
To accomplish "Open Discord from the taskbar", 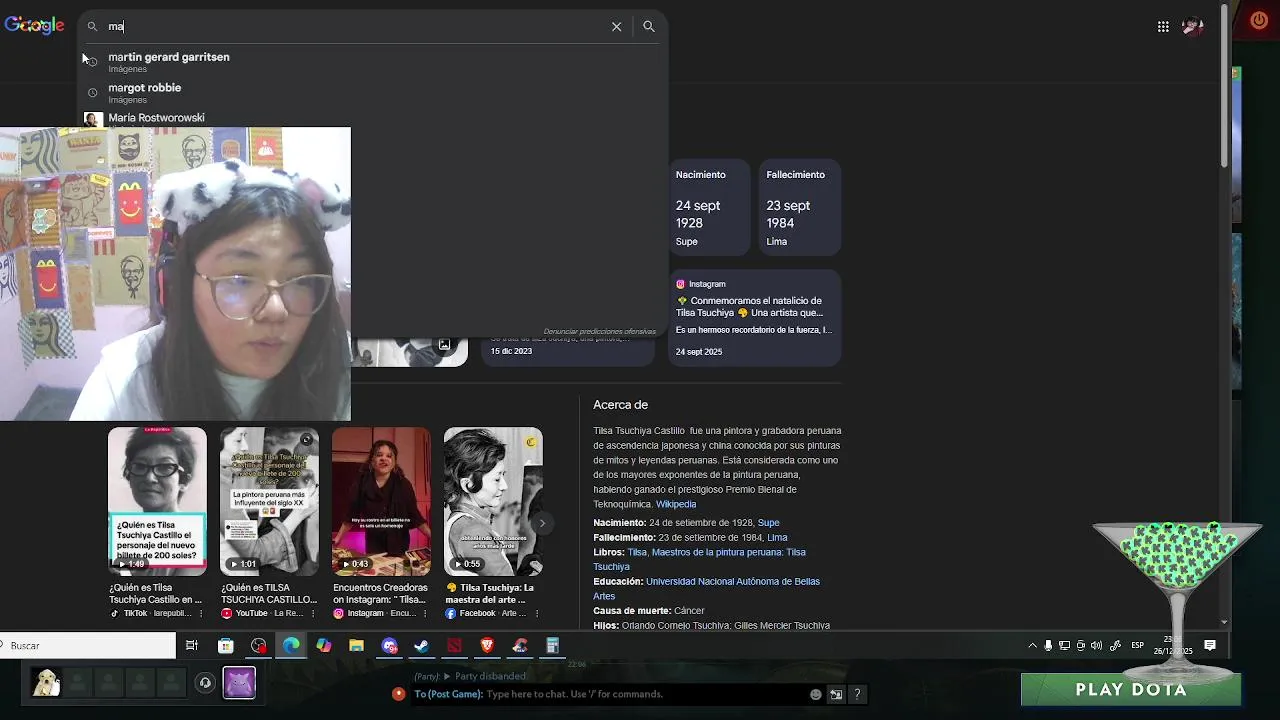I will tap(390, 646).
